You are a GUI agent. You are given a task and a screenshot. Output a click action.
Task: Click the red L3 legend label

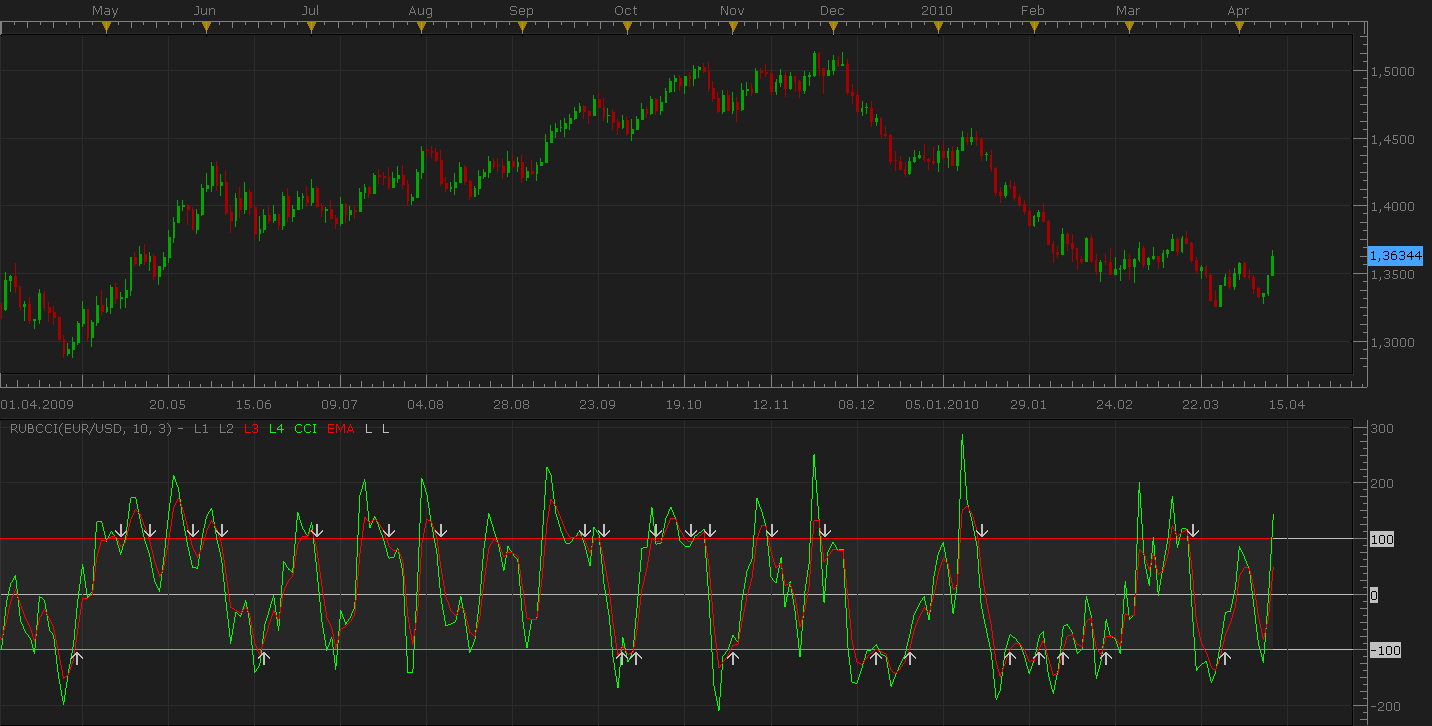(x=252, y=428)
